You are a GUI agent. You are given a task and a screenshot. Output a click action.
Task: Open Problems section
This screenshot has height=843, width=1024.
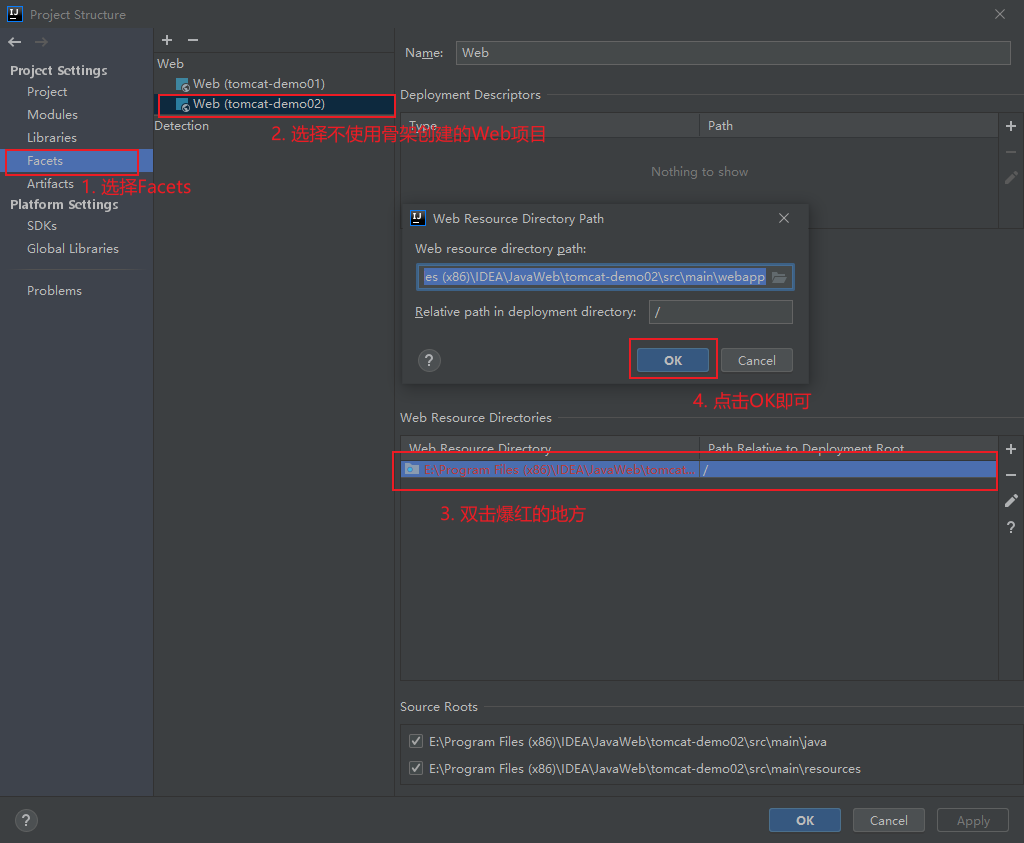pos(54,291)
